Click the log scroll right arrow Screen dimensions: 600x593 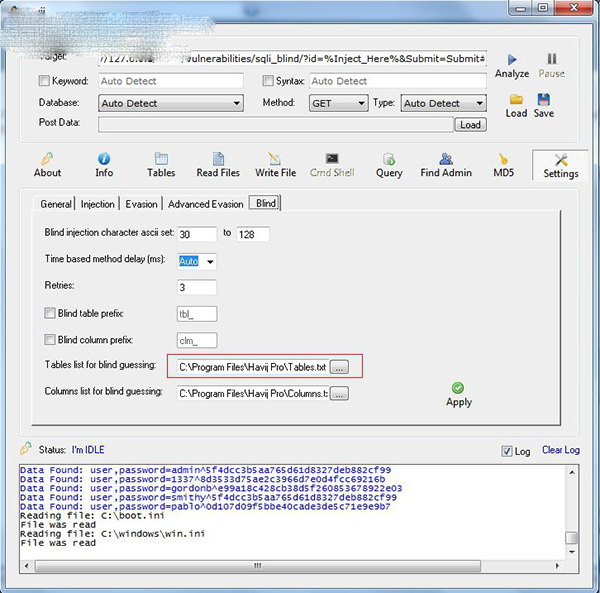tap(557, 566)
